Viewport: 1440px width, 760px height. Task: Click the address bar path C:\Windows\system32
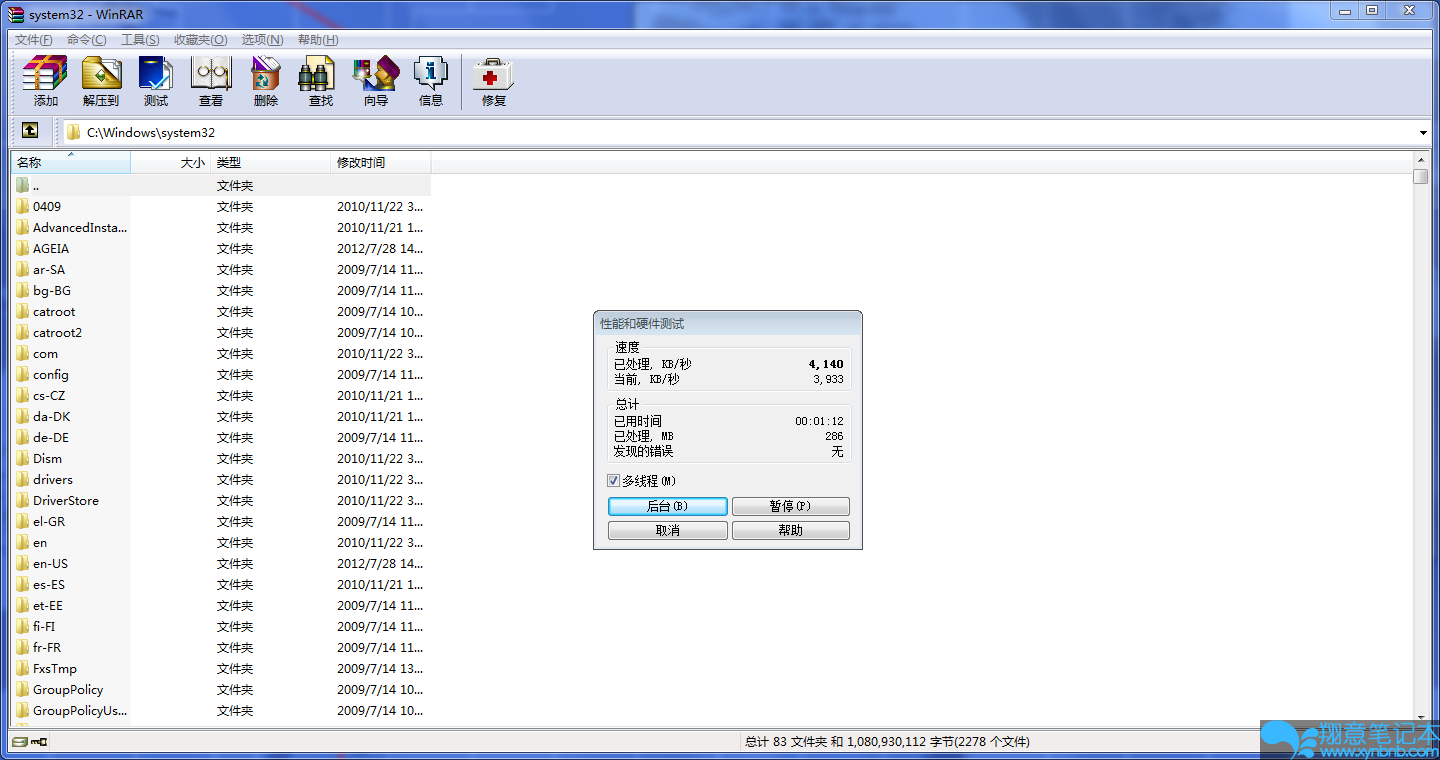coord(150,132)
